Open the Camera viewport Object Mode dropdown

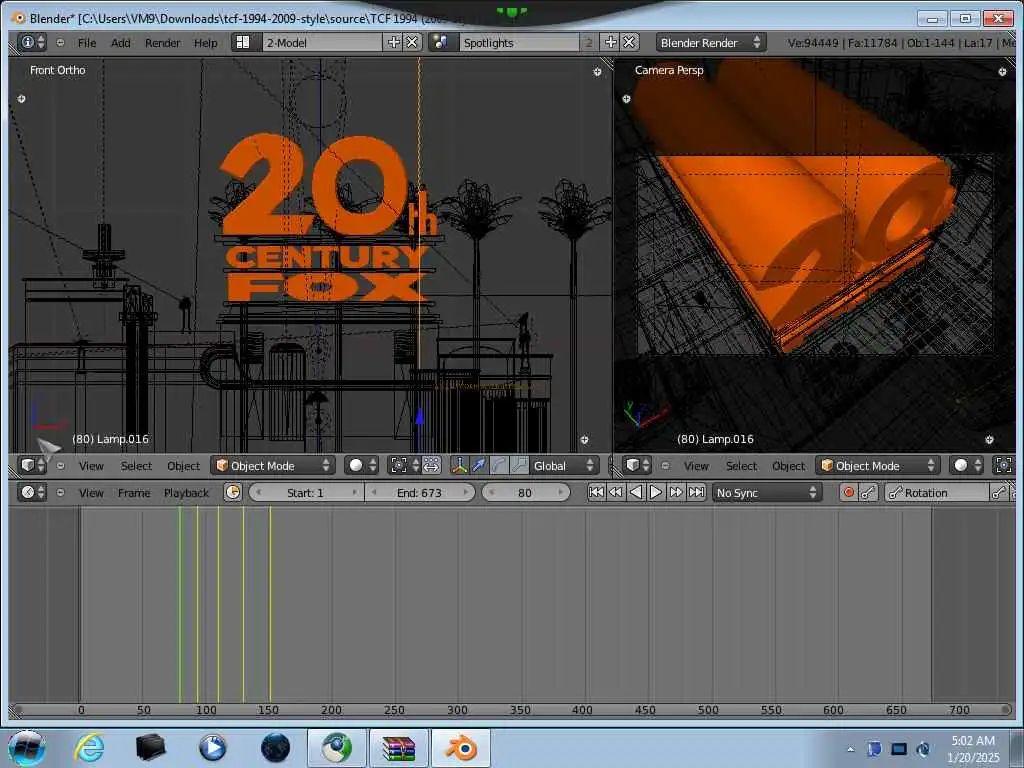click(878, 466)
